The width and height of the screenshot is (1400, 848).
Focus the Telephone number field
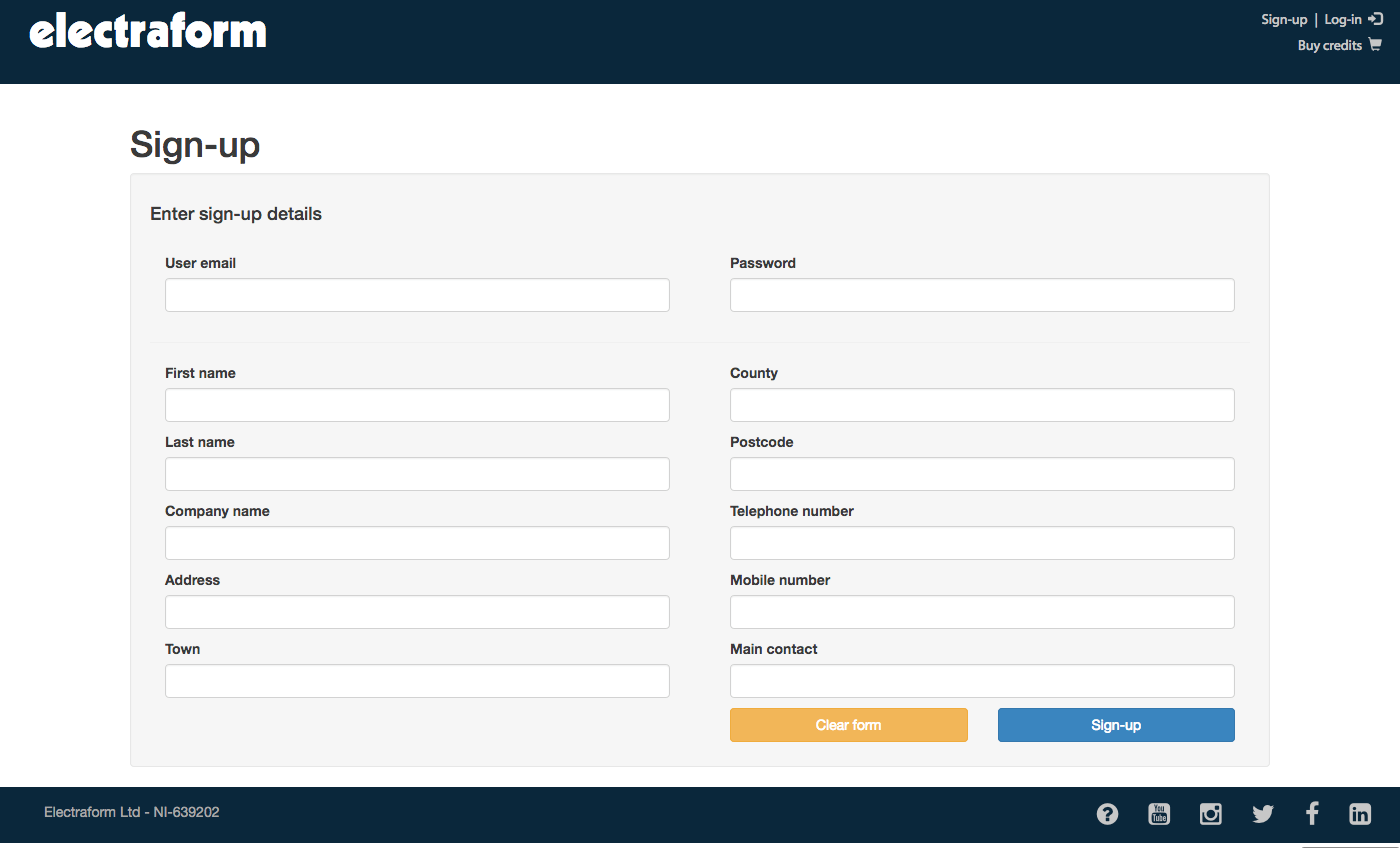coord(982,543)
